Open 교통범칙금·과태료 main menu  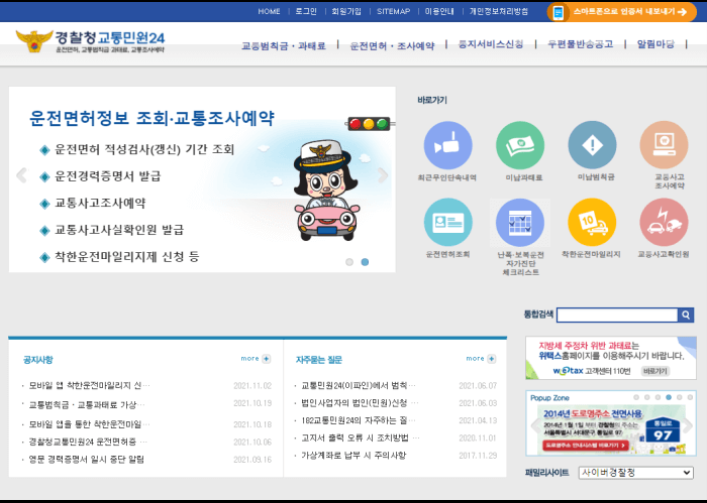284,46
